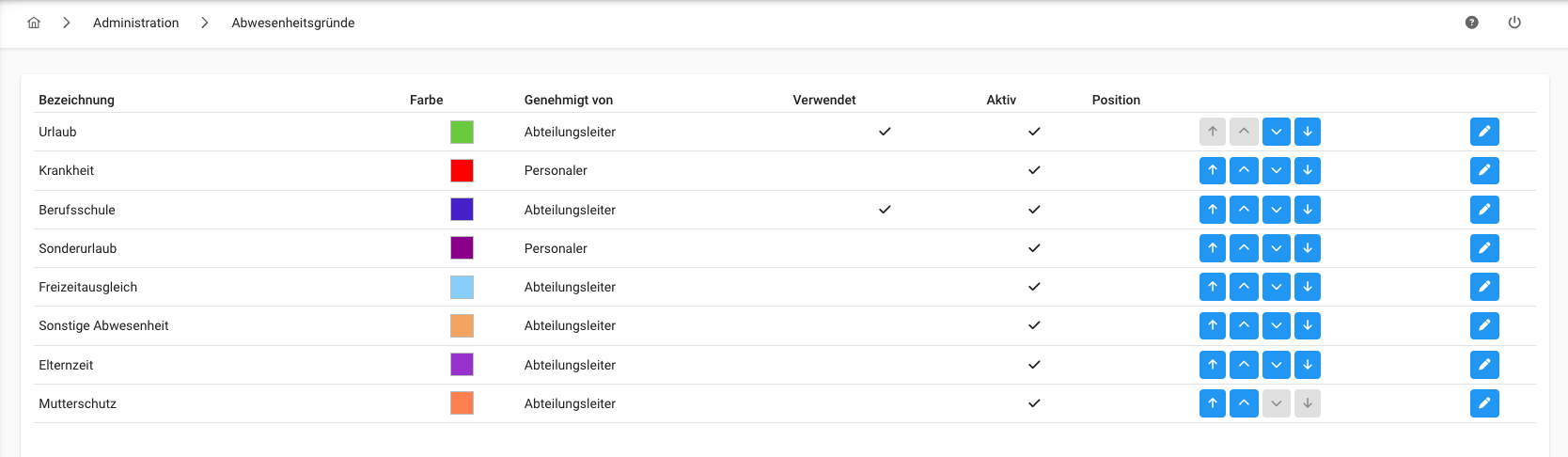The image size is (1568, 457).
Task: Open the help question mark icon
Action: coord(1472,23)
